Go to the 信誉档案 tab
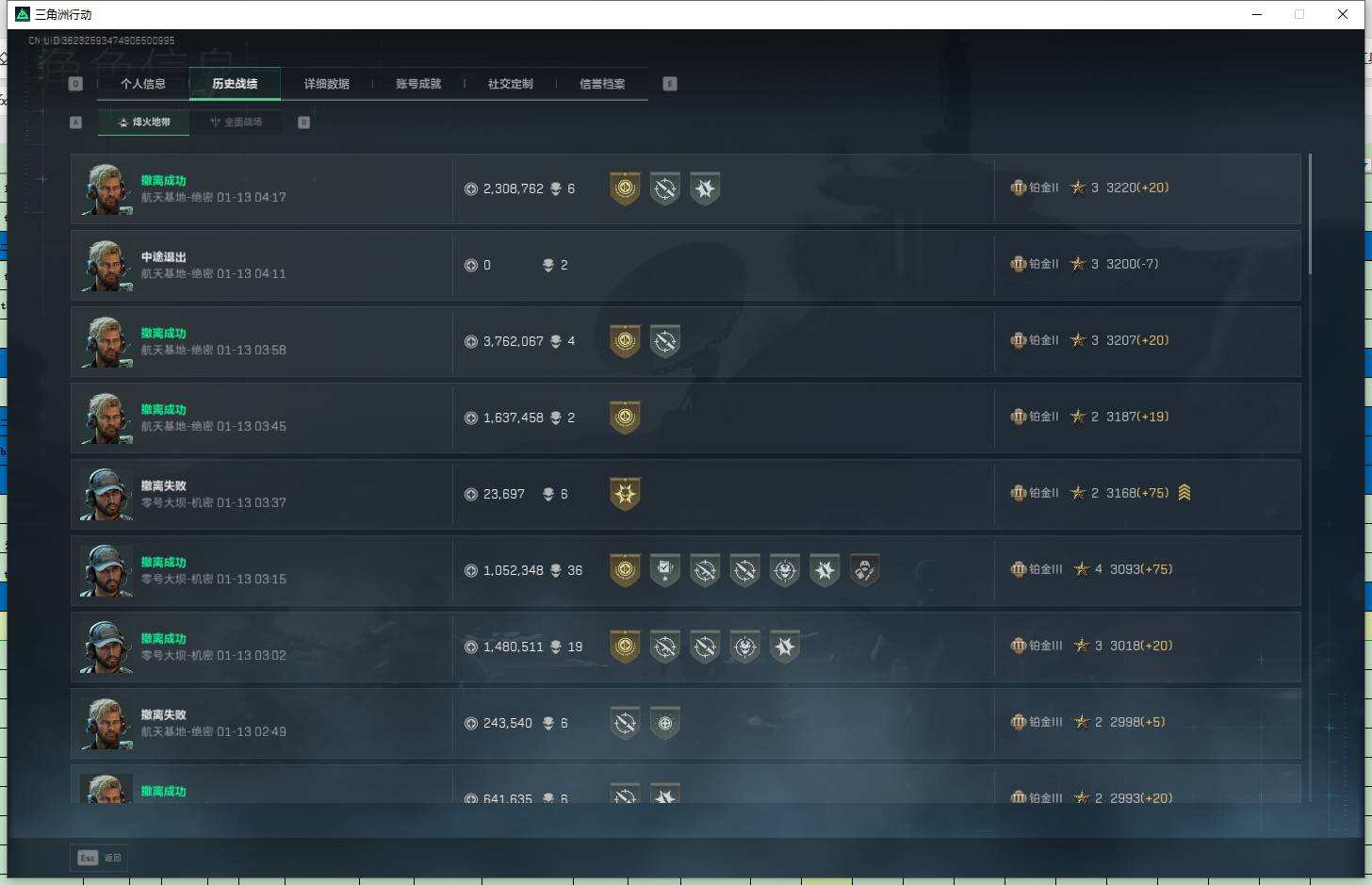This screenshot has width=1372, height=885. (602, 84)
